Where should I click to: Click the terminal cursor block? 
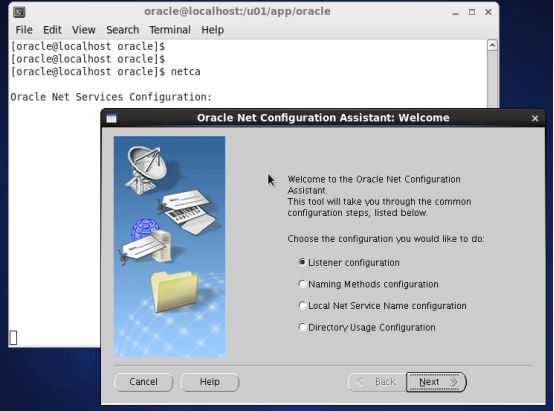coord(13,337)
